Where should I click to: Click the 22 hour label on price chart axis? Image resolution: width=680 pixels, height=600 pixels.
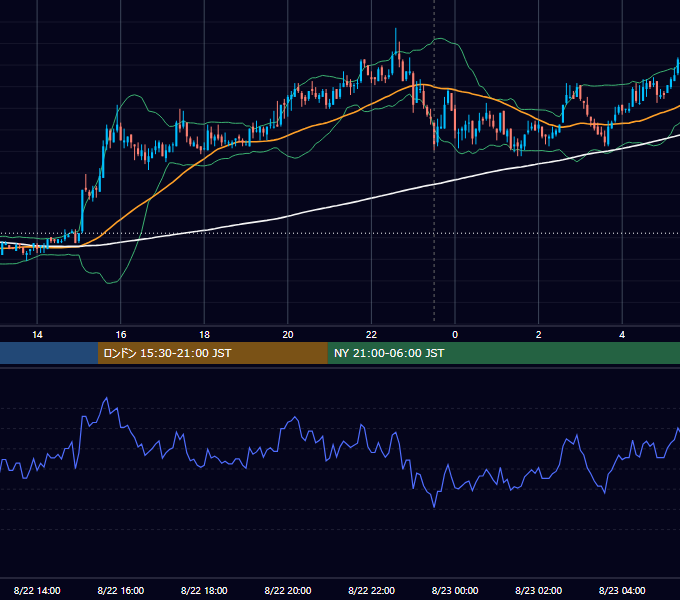[x=371, y=335]
